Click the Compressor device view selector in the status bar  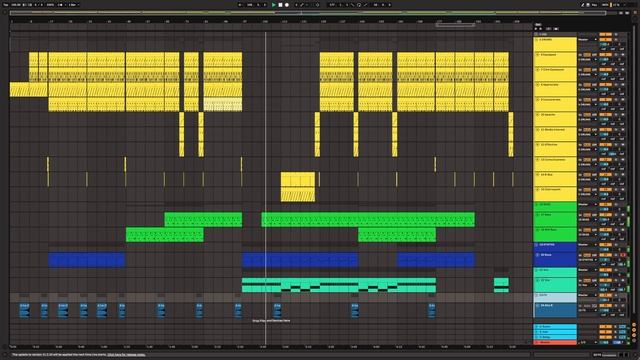point(609,355)
